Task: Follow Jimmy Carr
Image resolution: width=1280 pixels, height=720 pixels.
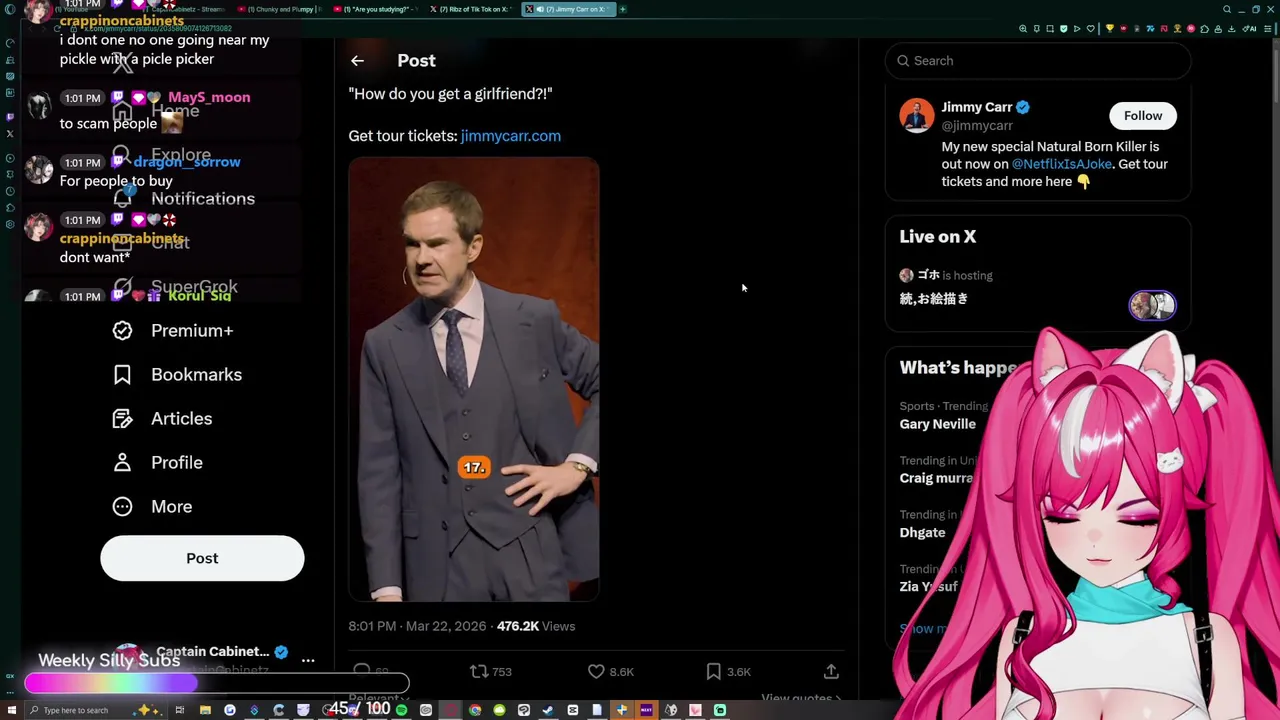Action: click(x=1143, y=116)
